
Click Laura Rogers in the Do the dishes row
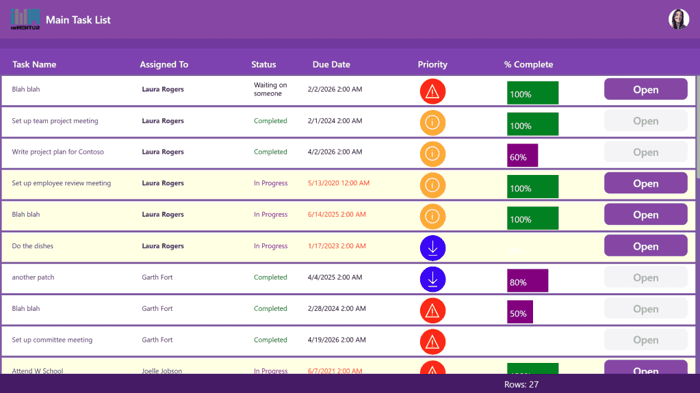(163, 246)
